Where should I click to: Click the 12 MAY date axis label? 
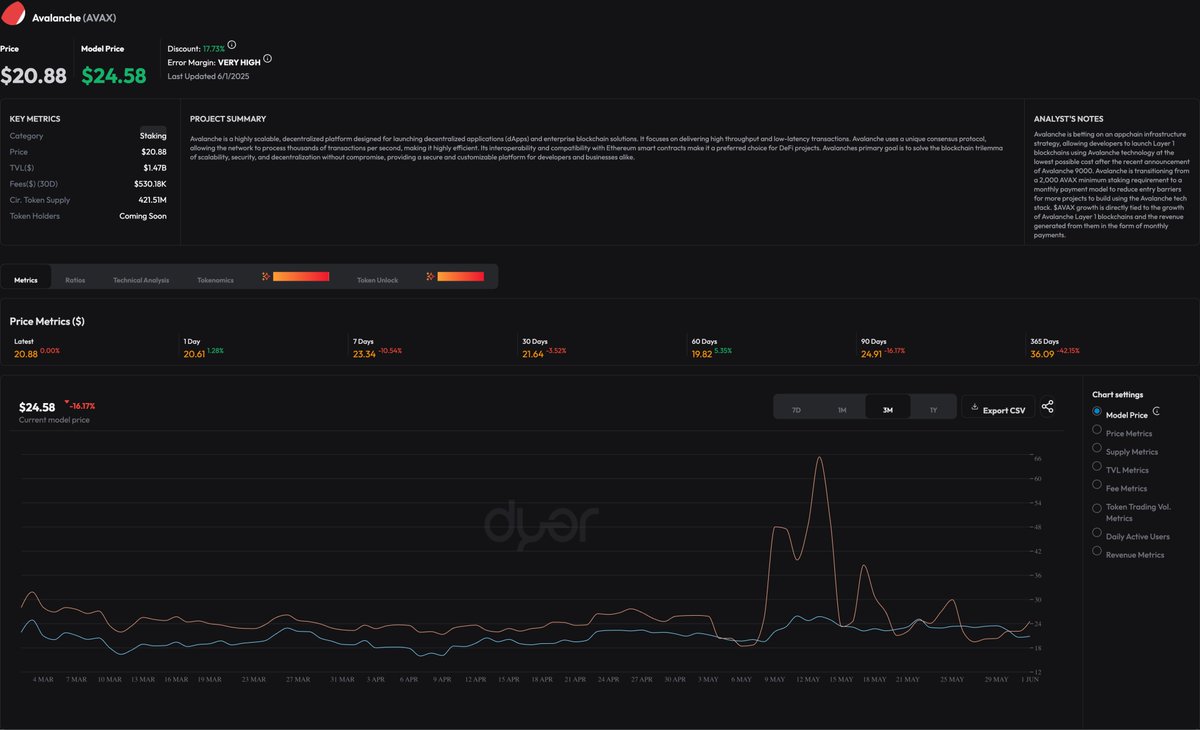pyautogui.click(x=807, y=680)
